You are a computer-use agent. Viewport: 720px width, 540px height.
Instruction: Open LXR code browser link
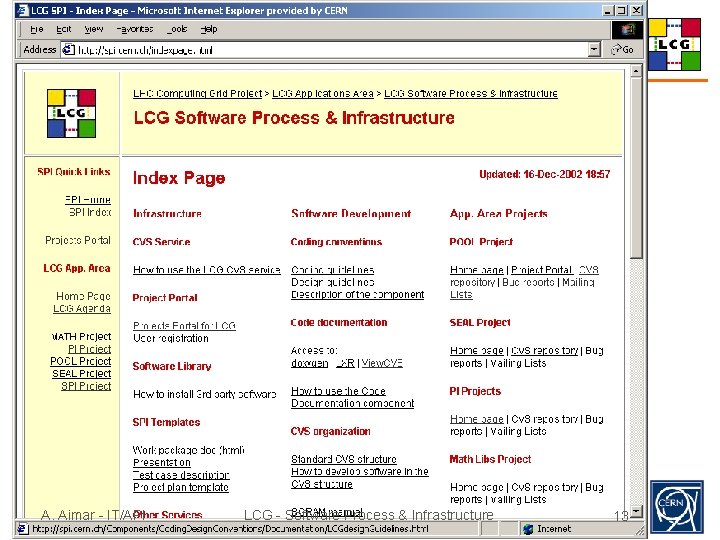pos(345,363)
